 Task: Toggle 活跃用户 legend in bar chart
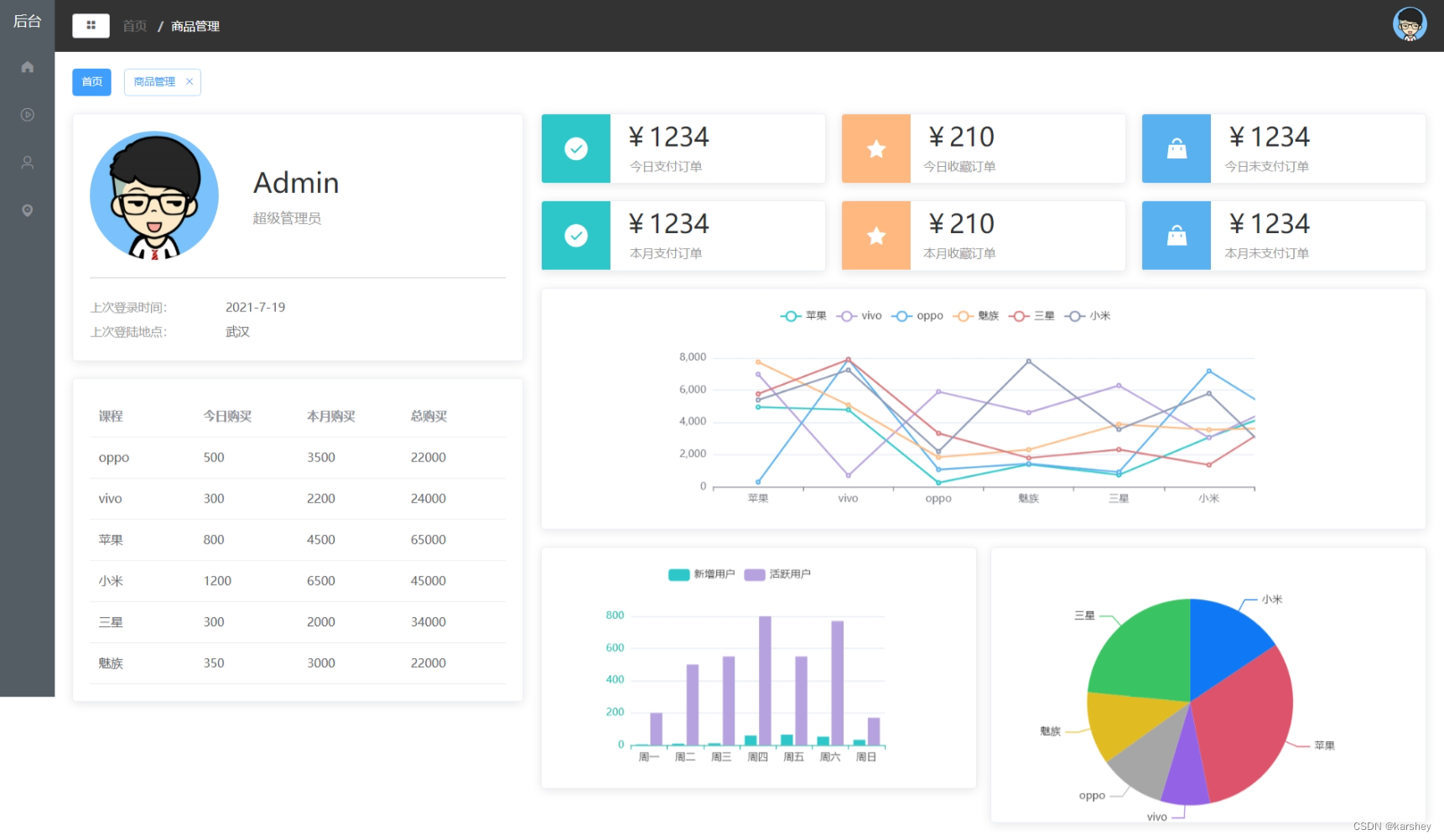tap(777, 574)
